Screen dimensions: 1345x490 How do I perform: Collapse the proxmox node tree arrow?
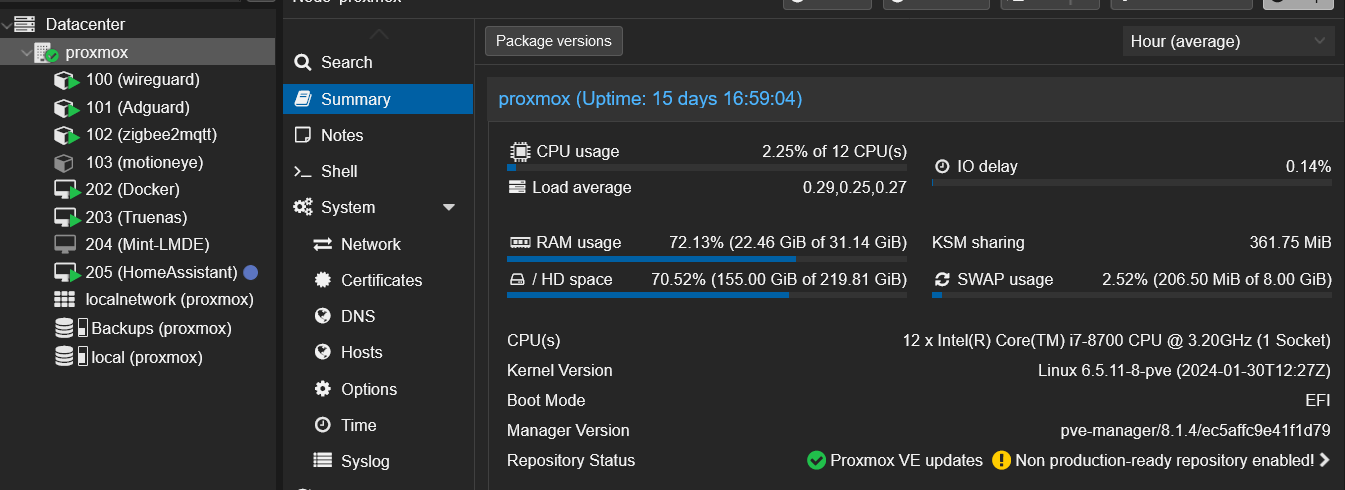[24, 52]
